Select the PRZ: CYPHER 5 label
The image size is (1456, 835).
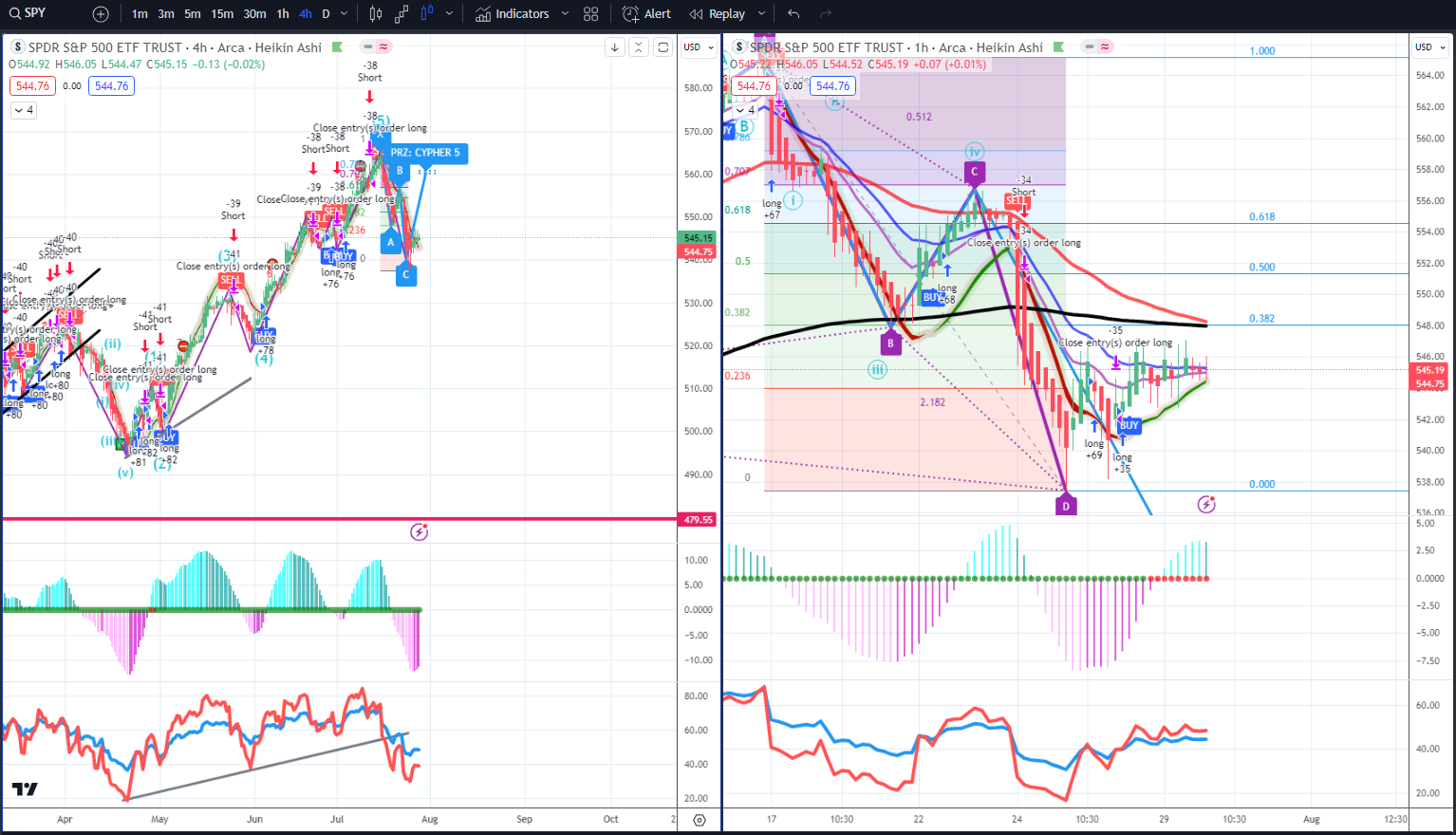pos(425,153)
